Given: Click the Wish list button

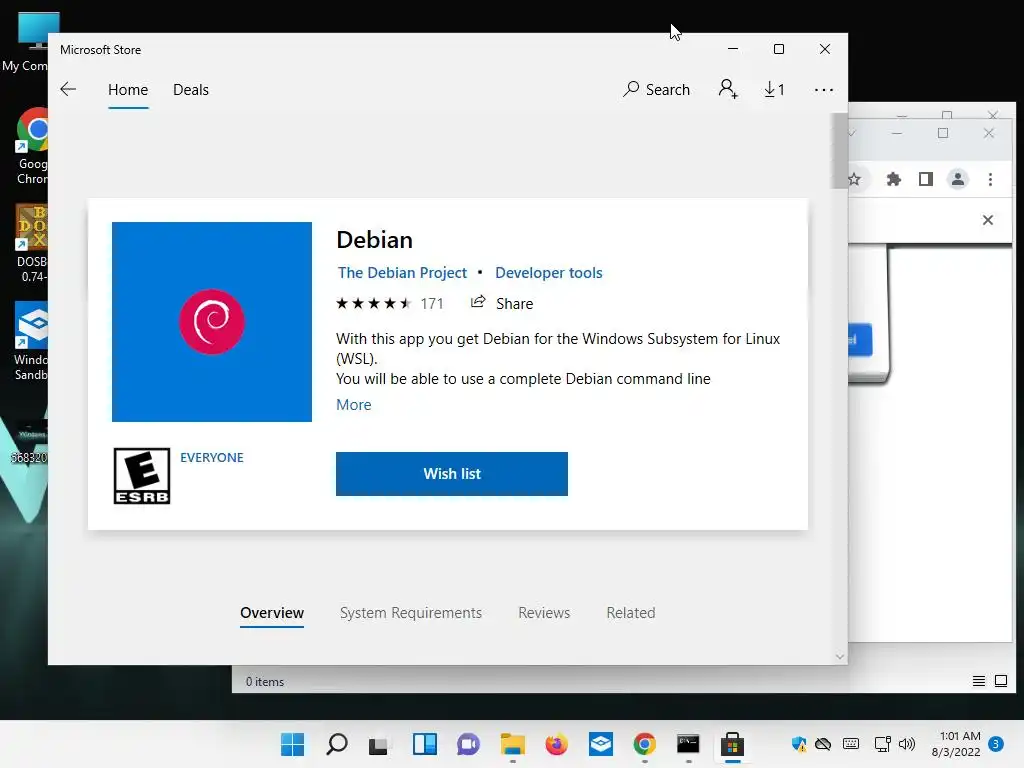Looking at the screenshot, I should [452, 474].
